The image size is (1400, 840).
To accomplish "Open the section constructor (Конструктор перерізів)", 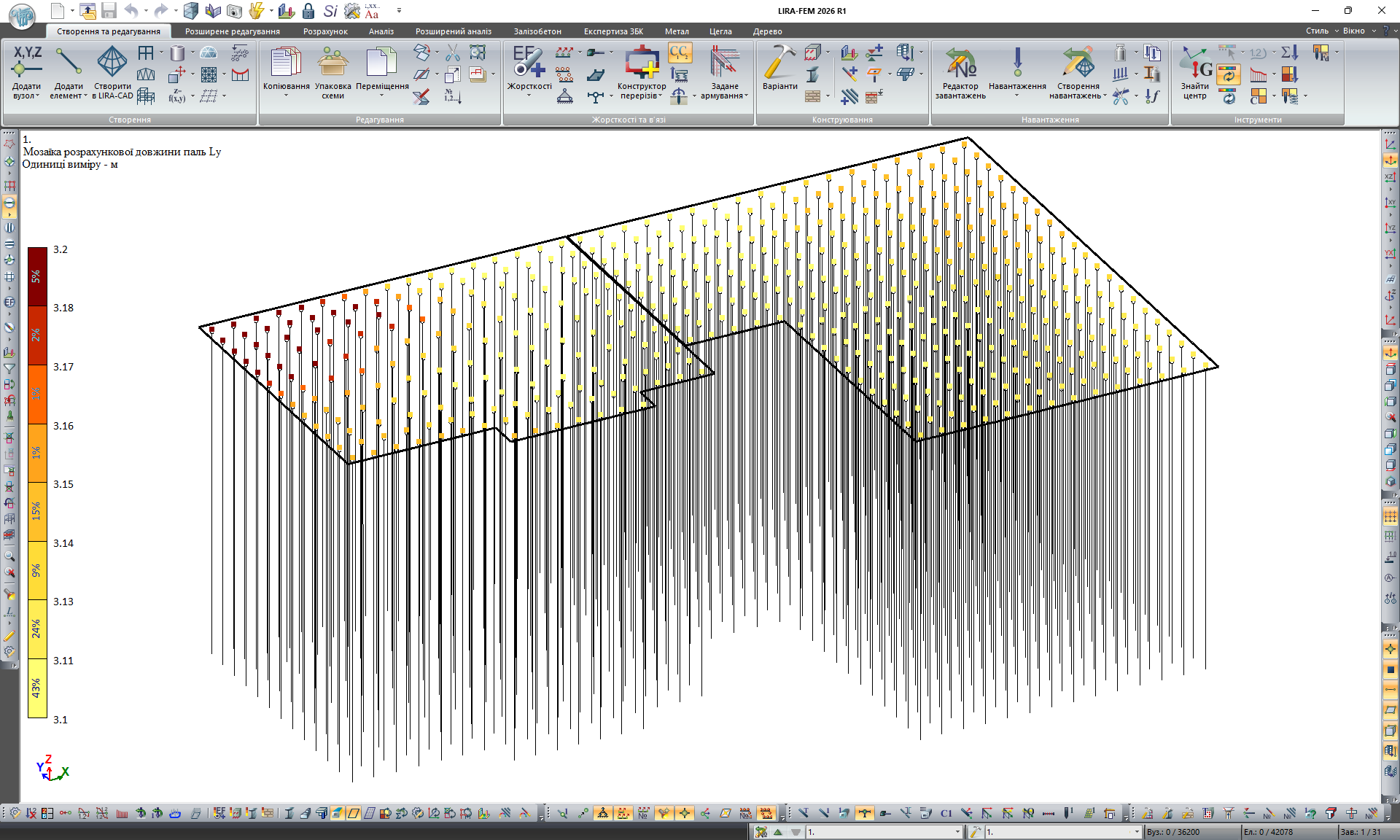I will point(642,63).
